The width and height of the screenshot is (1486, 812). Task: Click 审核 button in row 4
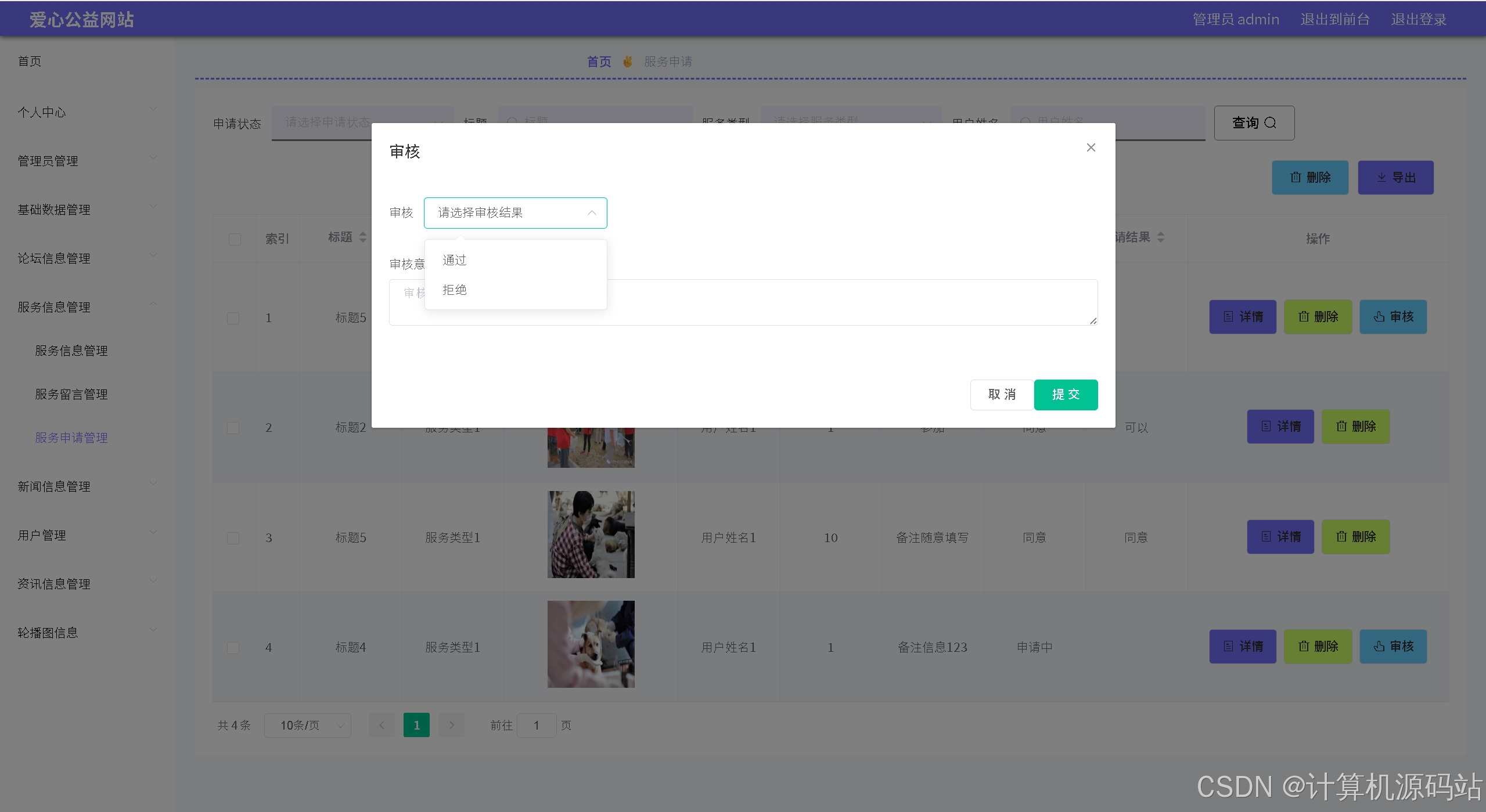(x=1393, y=647)
